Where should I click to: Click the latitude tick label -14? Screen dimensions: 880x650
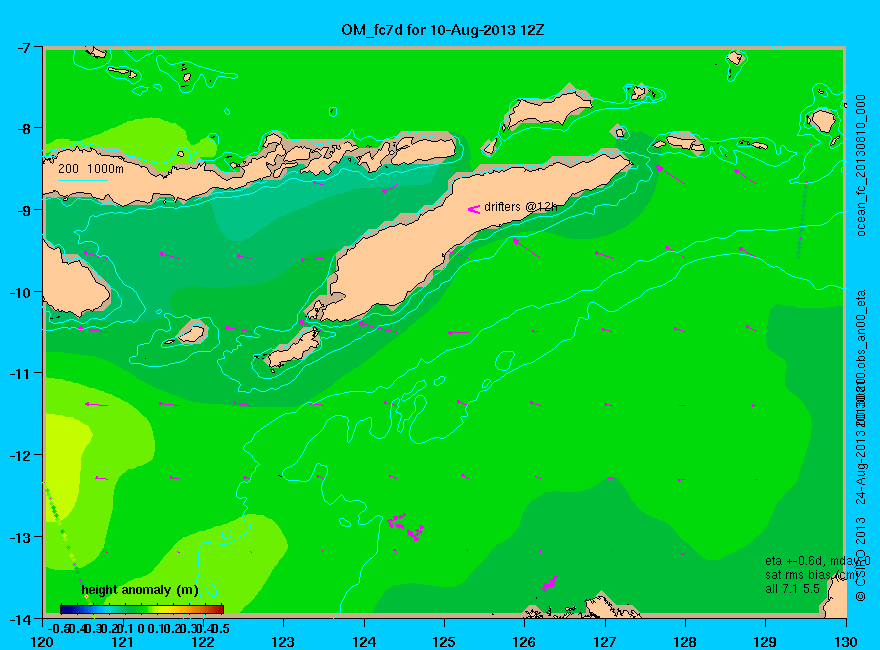click(20, 619)
